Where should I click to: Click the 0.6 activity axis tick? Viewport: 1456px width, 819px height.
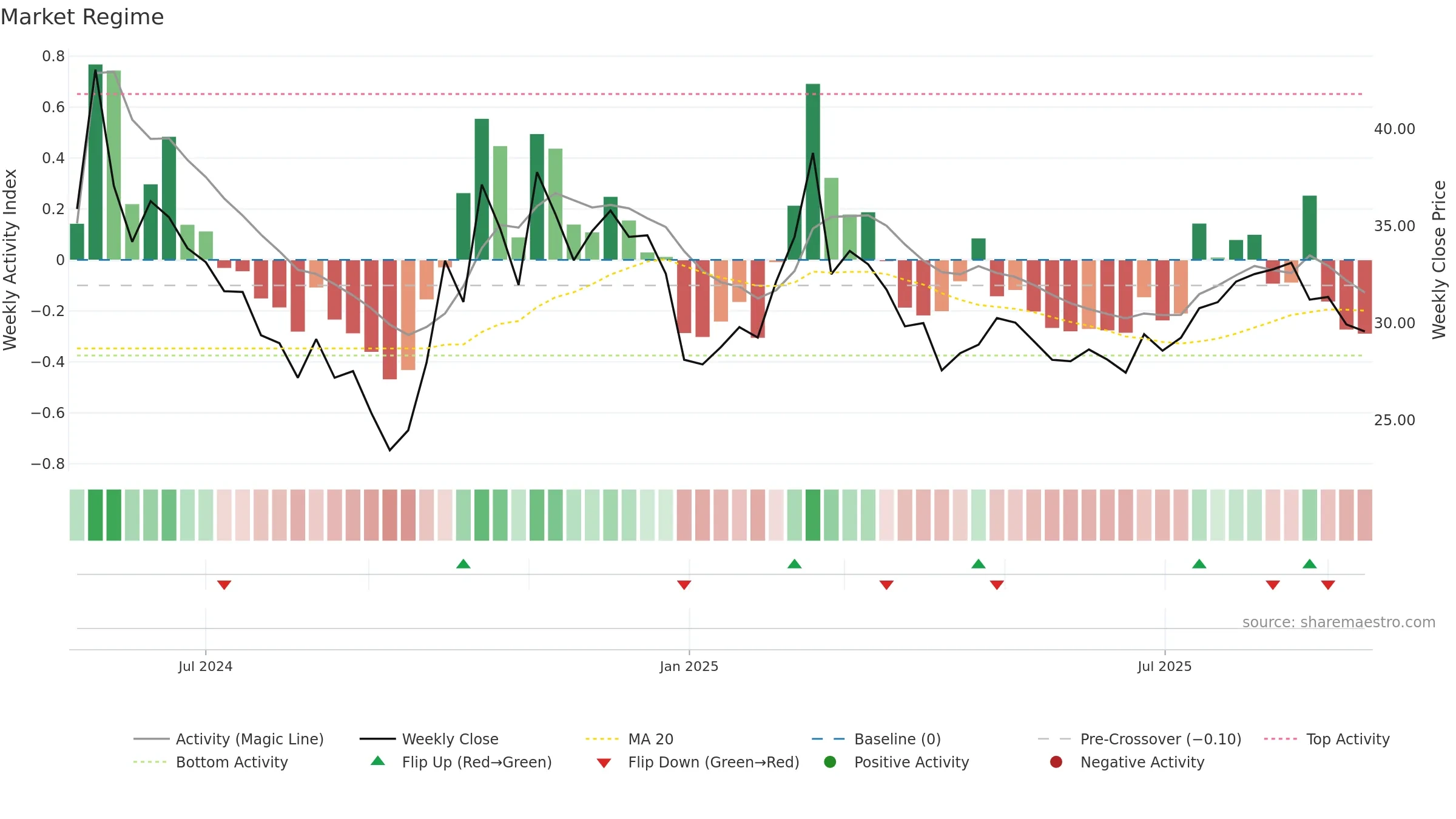click(x=53, y=107)
